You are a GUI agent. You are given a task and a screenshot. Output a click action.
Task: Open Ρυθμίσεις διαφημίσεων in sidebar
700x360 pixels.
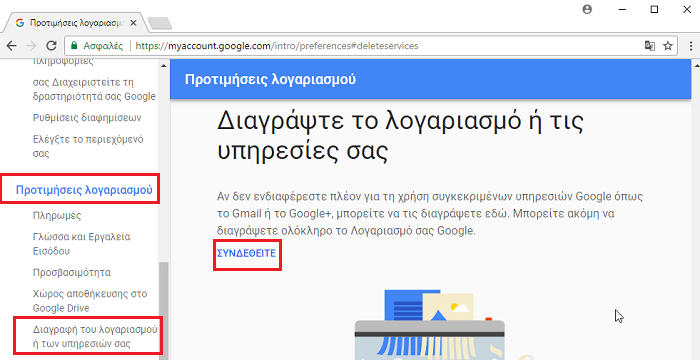click(87, 118)
